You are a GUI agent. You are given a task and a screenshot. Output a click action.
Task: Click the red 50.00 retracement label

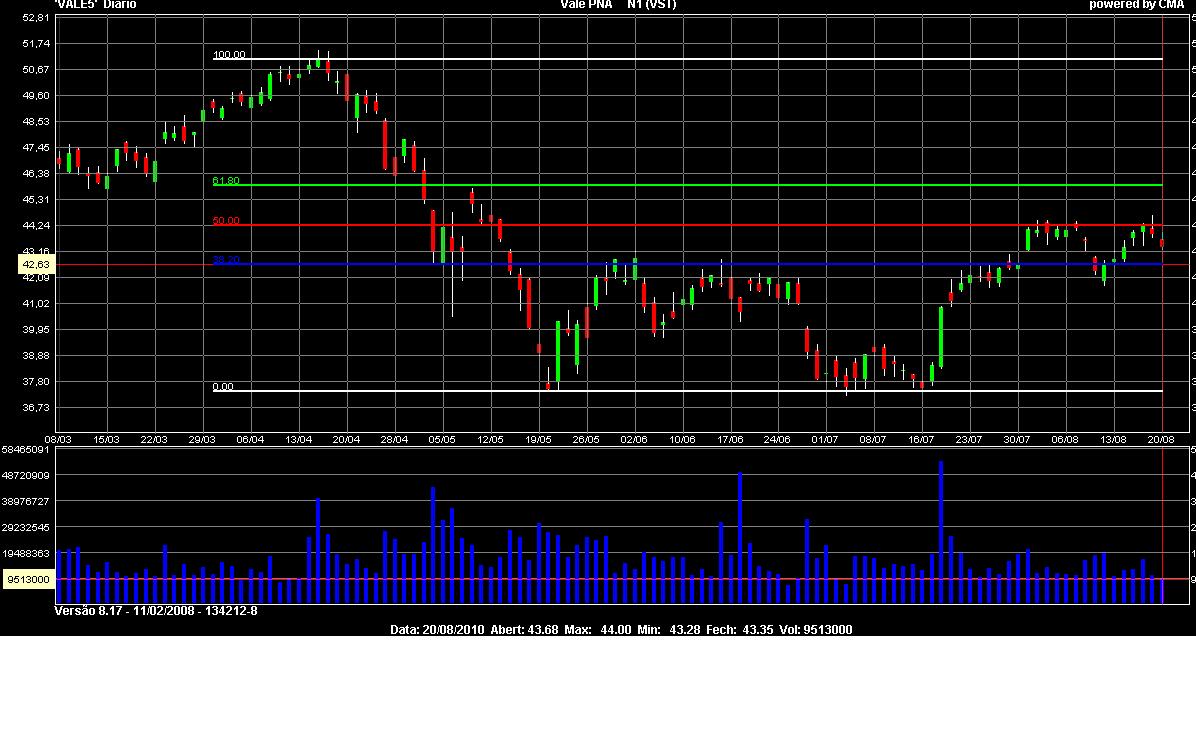(x=226, y=221)
